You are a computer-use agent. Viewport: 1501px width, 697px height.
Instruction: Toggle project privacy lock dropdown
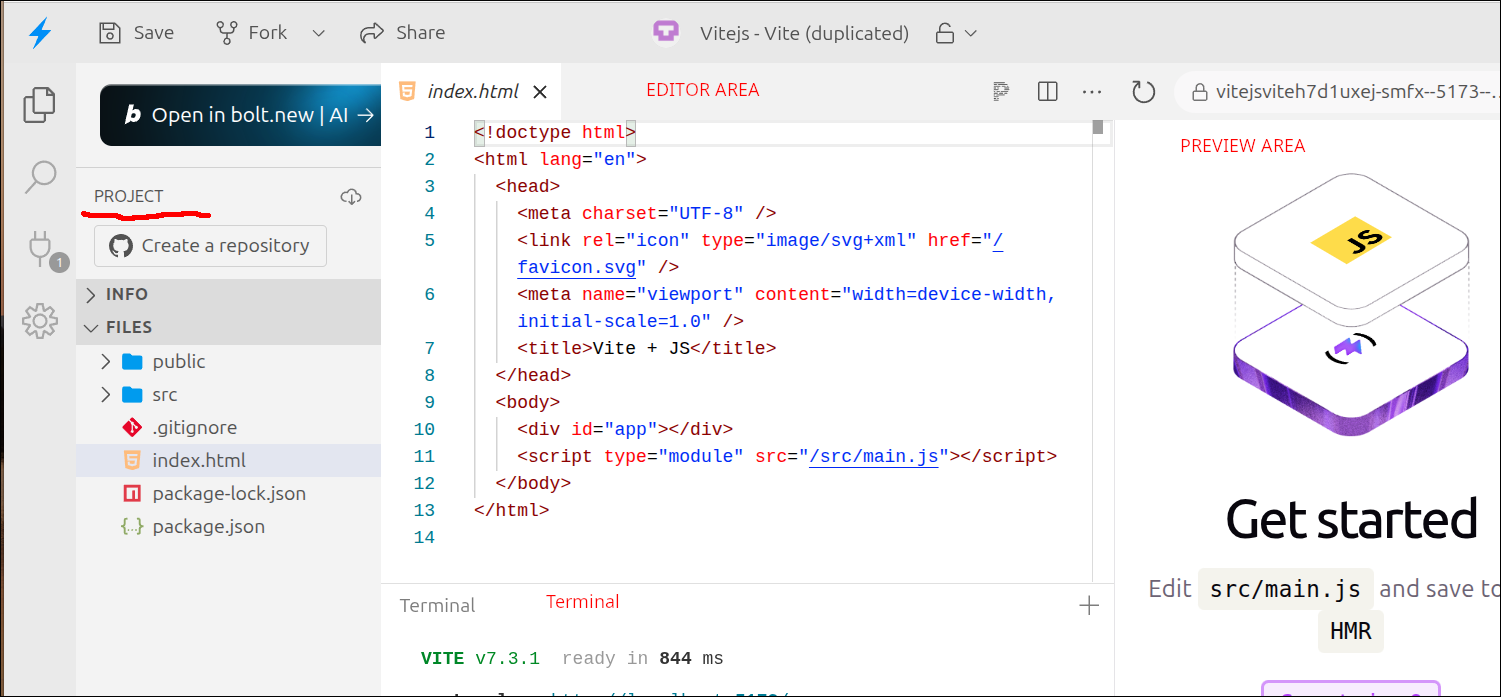(x=956, y=32)
